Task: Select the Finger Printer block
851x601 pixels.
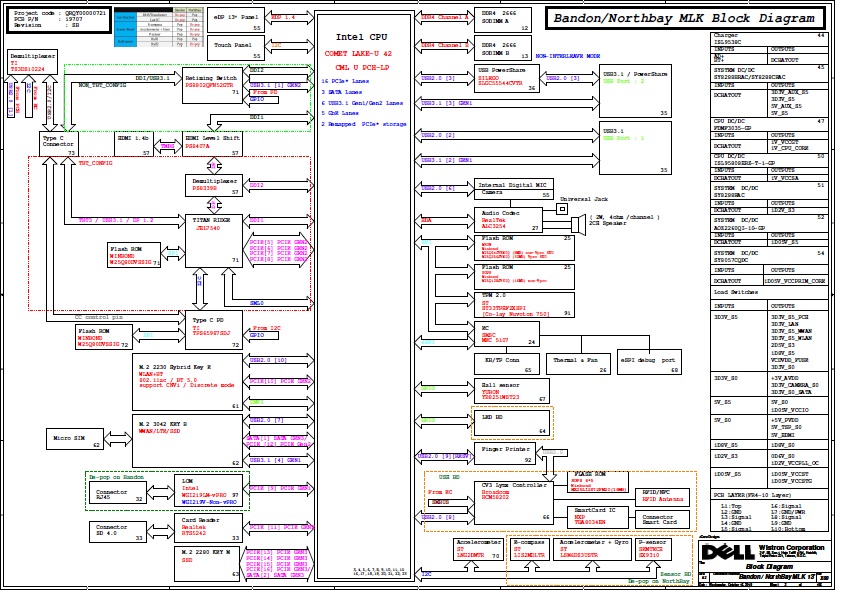Action: (x=506, y=453)
